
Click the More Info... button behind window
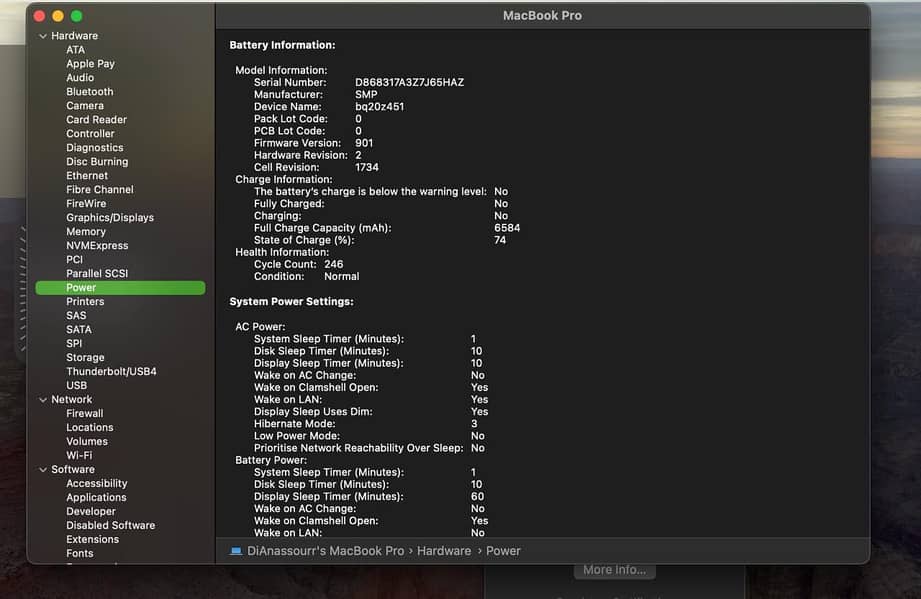(614, 570)
